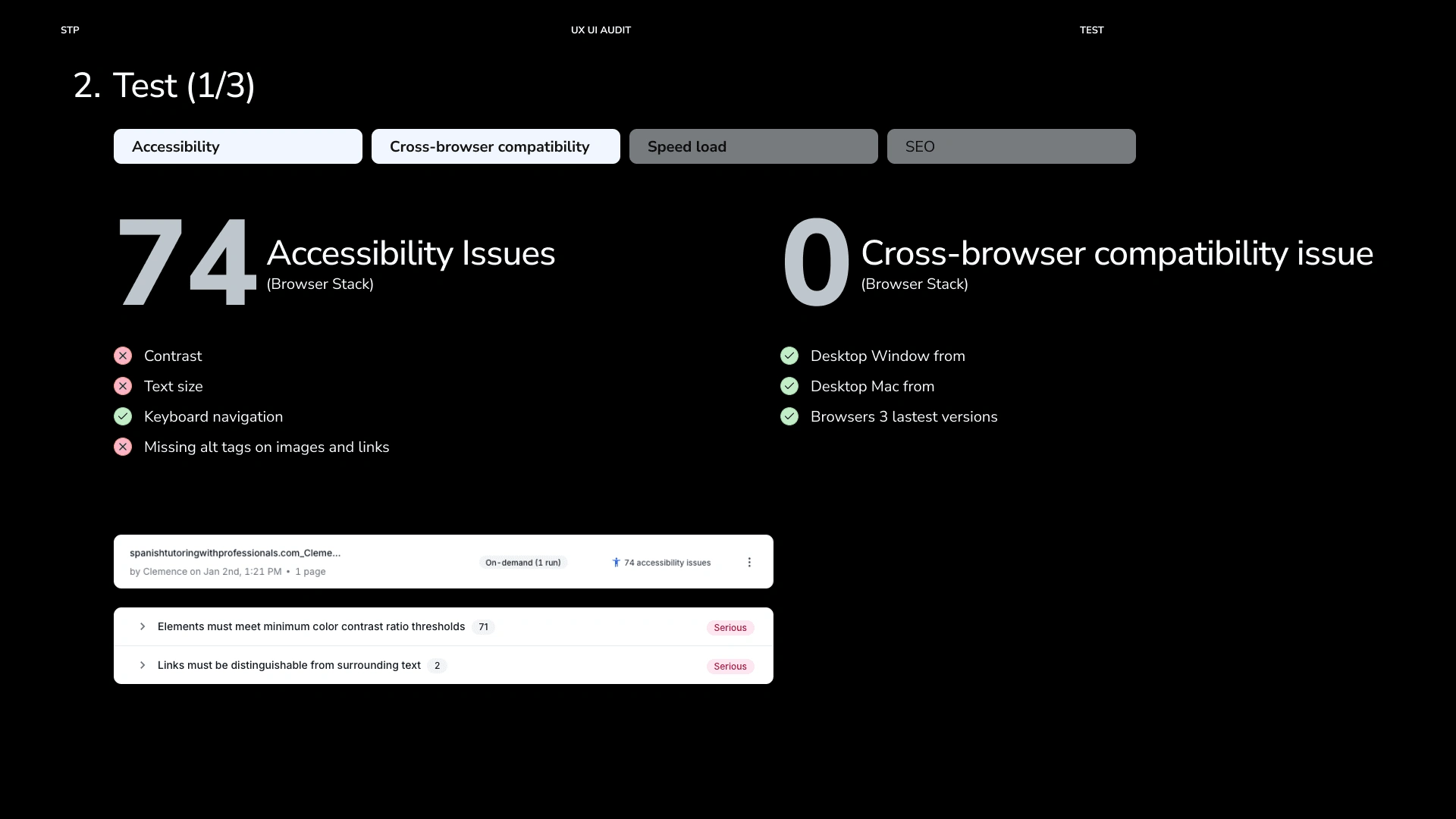Switch to the SEO tab
This screenshot has height=819, width=1456.
1012,146
